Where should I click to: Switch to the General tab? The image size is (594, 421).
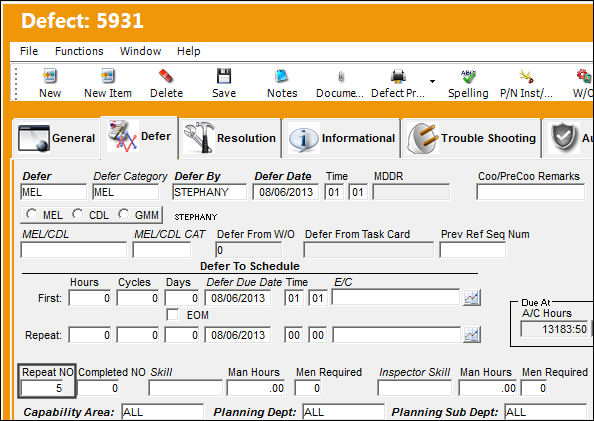56,138
